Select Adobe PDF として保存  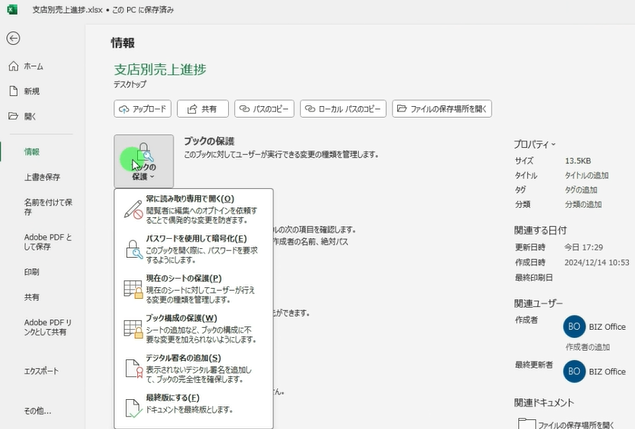[48, 242]
